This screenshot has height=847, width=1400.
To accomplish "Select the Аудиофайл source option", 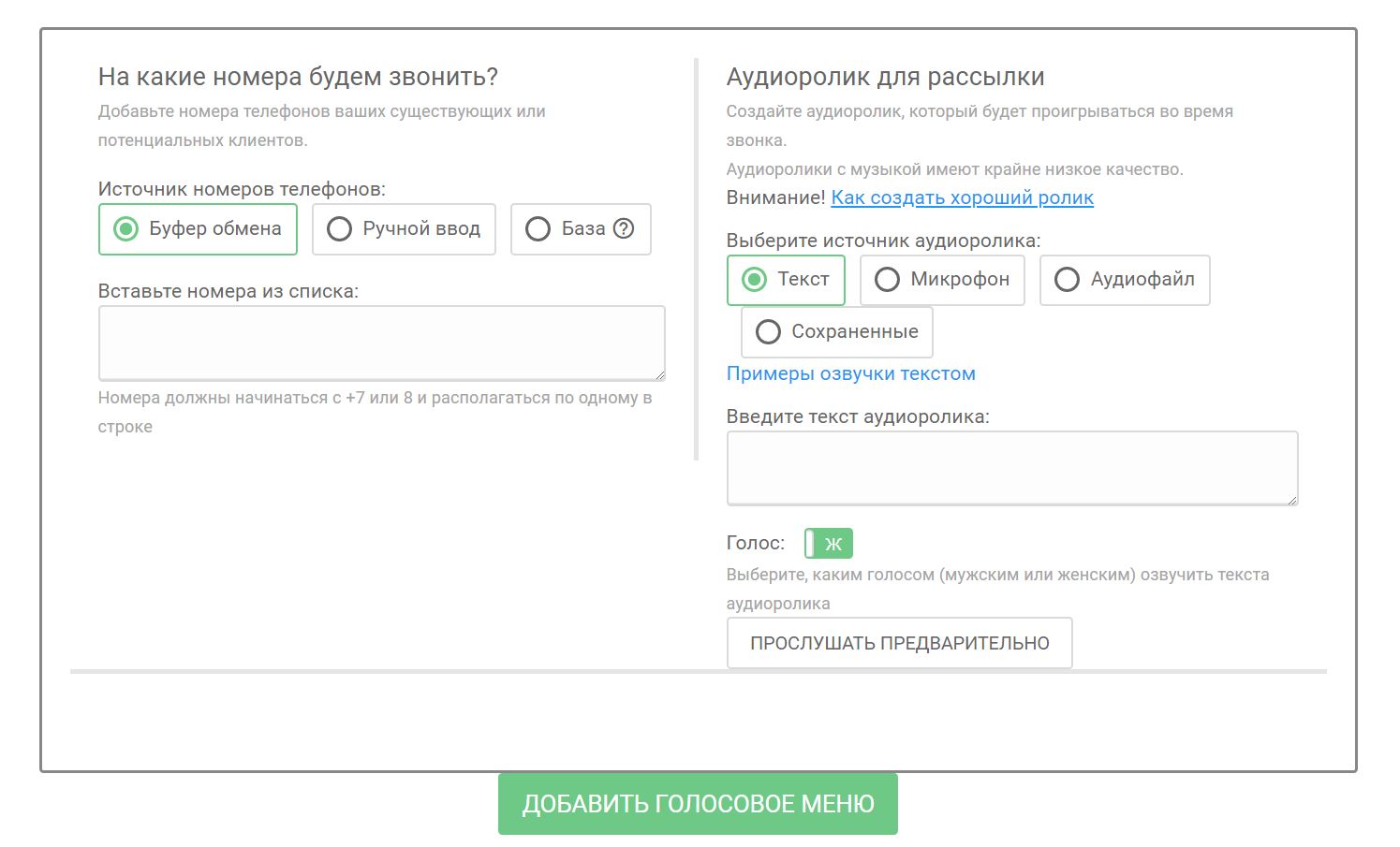I will [1125, 280].
